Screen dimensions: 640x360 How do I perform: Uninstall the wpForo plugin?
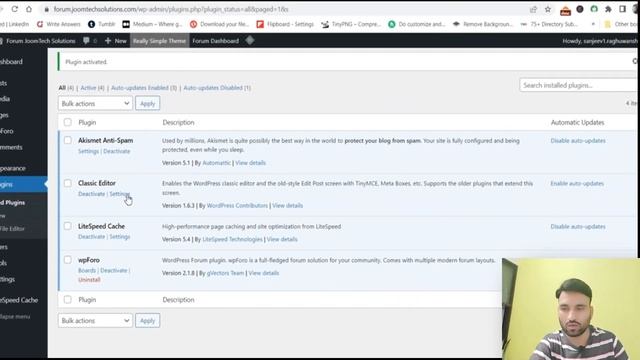click(89, 280)
